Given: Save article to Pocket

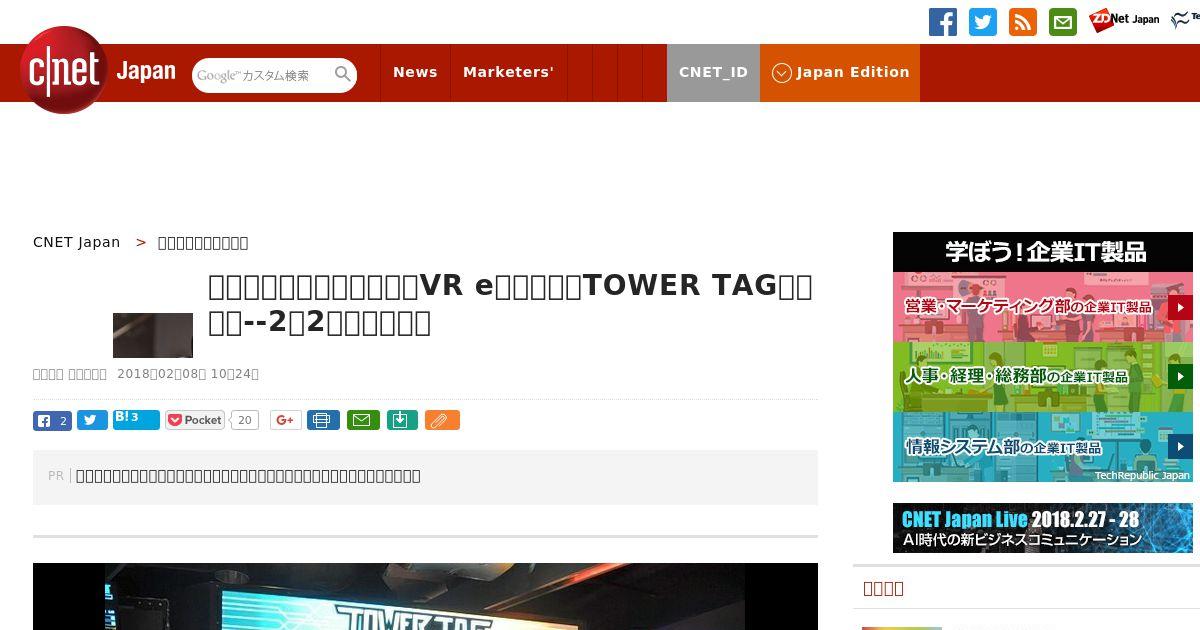Looking at the screenshot, I should coord(196,420).
